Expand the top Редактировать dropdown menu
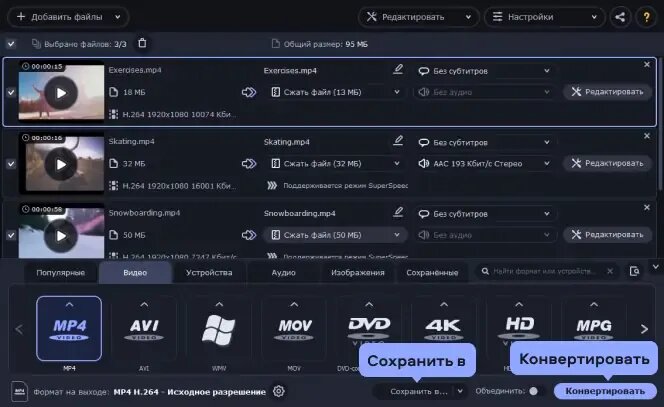 pos(468,17)
